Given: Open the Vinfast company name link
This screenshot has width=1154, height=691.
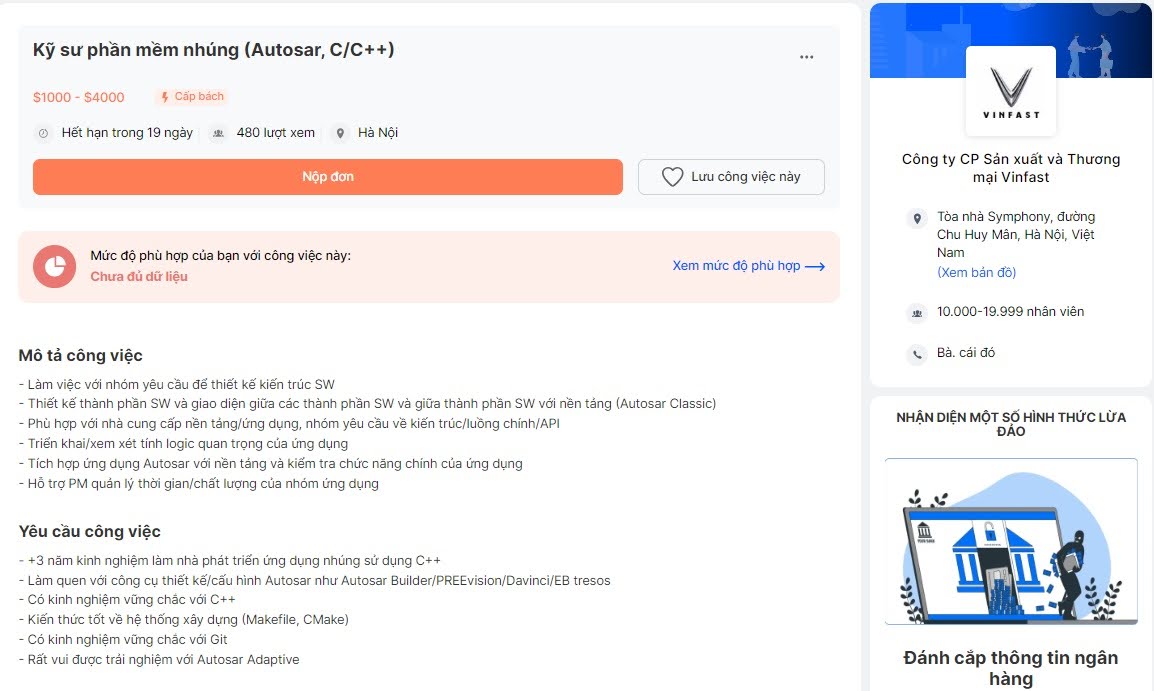Looking at the screenshot, I should [1010, 168].
